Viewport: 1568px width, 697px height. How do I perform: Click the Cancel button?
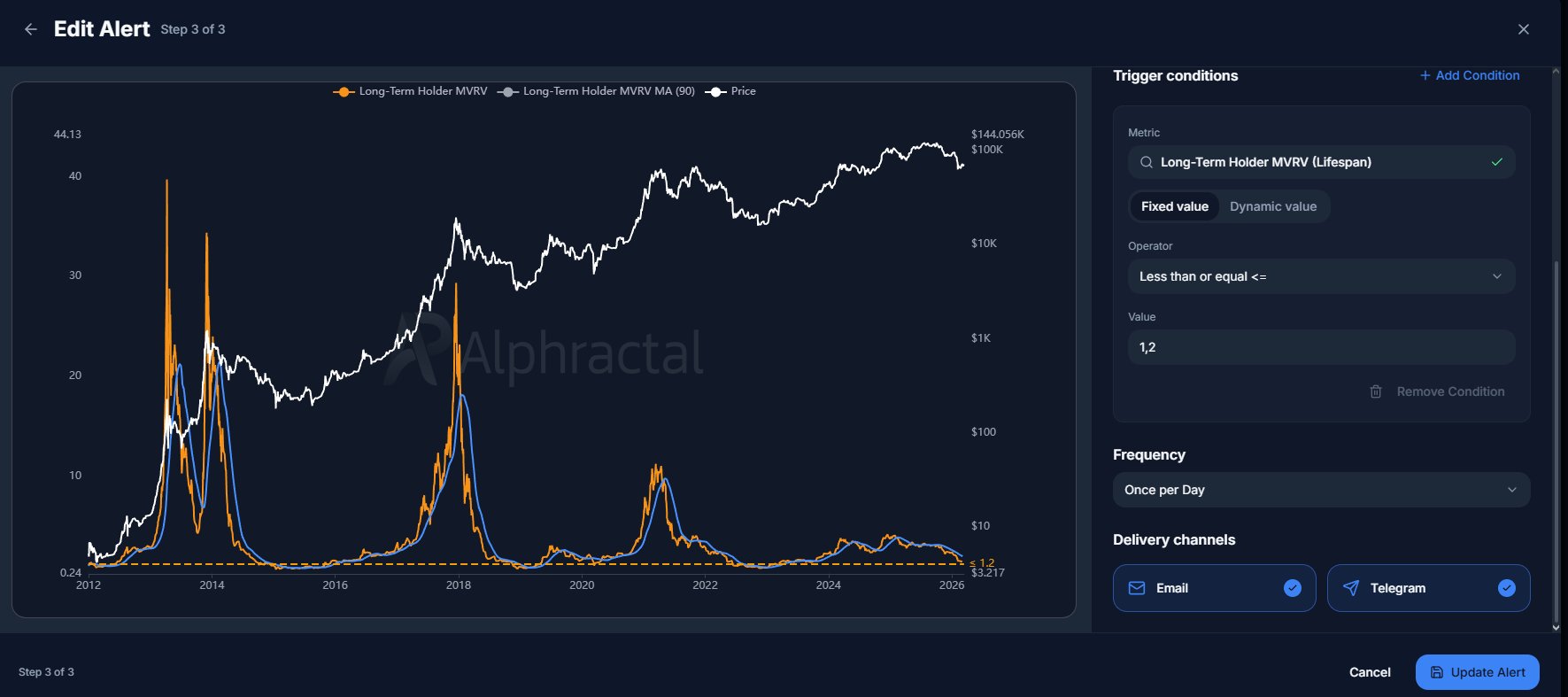pos(1369,672)
